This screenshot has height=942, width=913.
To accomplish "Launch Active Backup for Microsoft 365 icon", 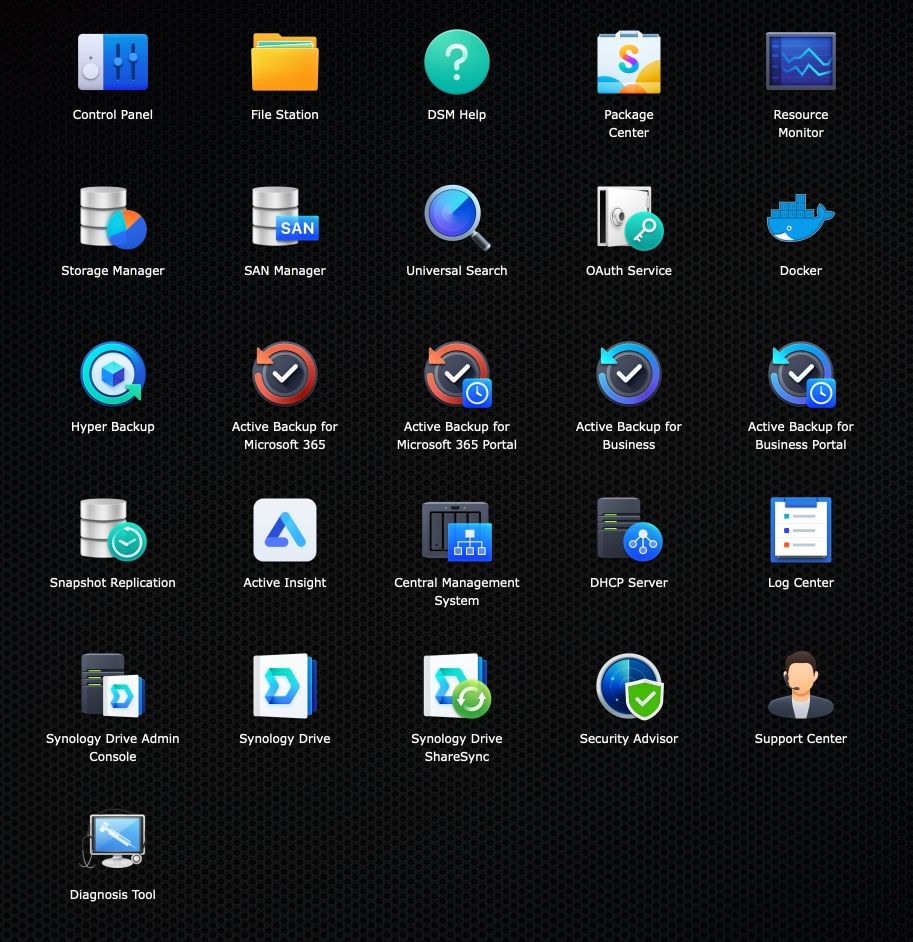I will 285,374.
